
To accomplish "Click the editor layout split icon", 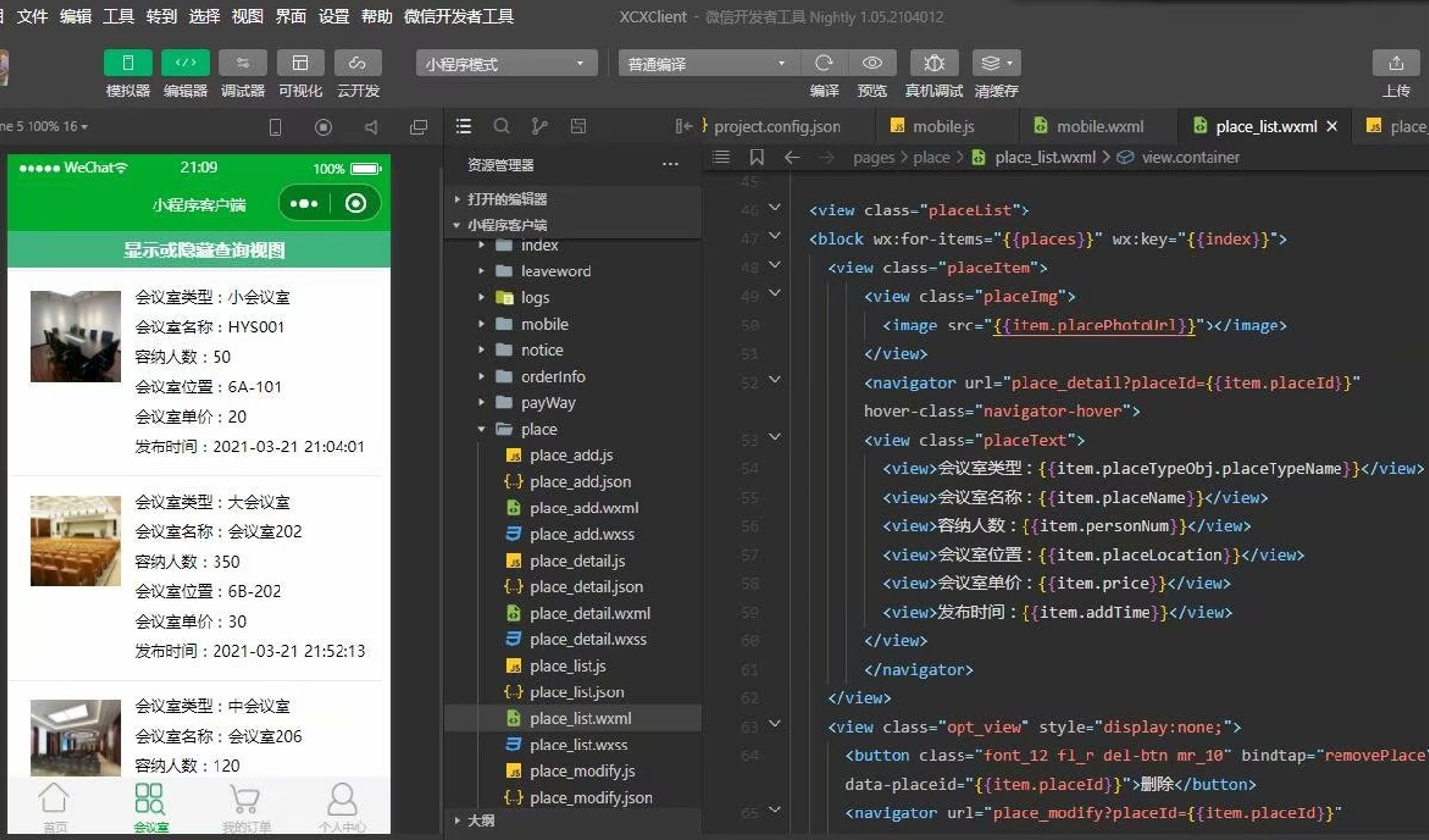I will [579, 126].
